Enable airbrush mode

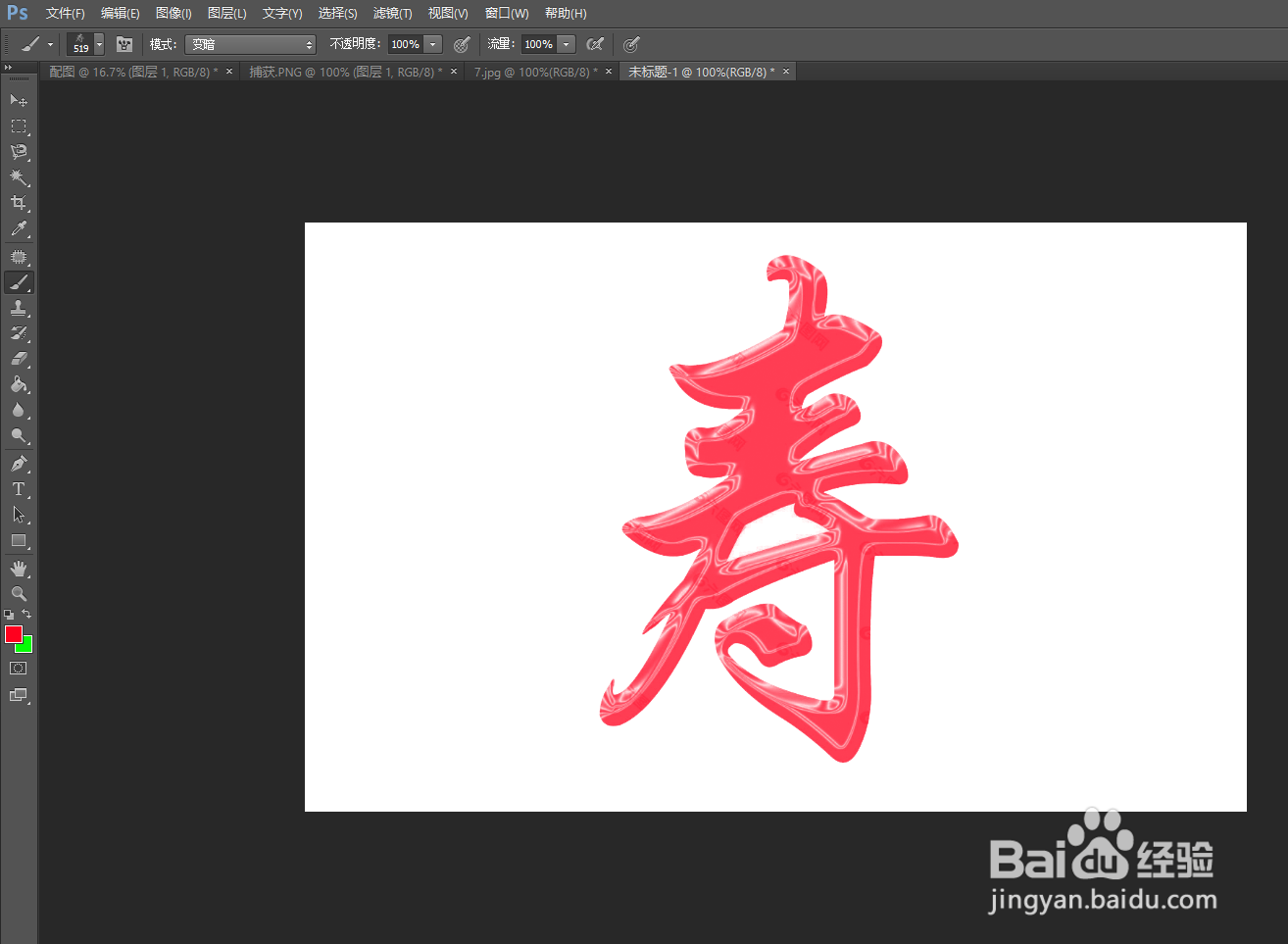(x=595, y=44)
